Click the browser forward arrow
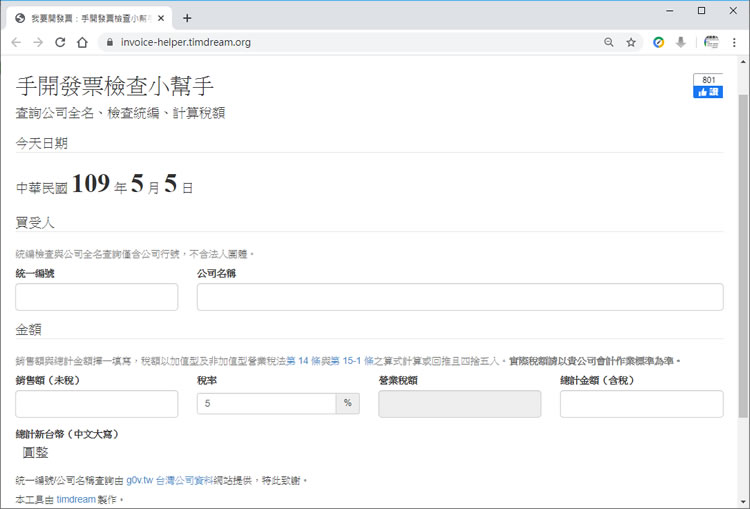This screenshot has height=509, width=750. click(x=38, y=42)
